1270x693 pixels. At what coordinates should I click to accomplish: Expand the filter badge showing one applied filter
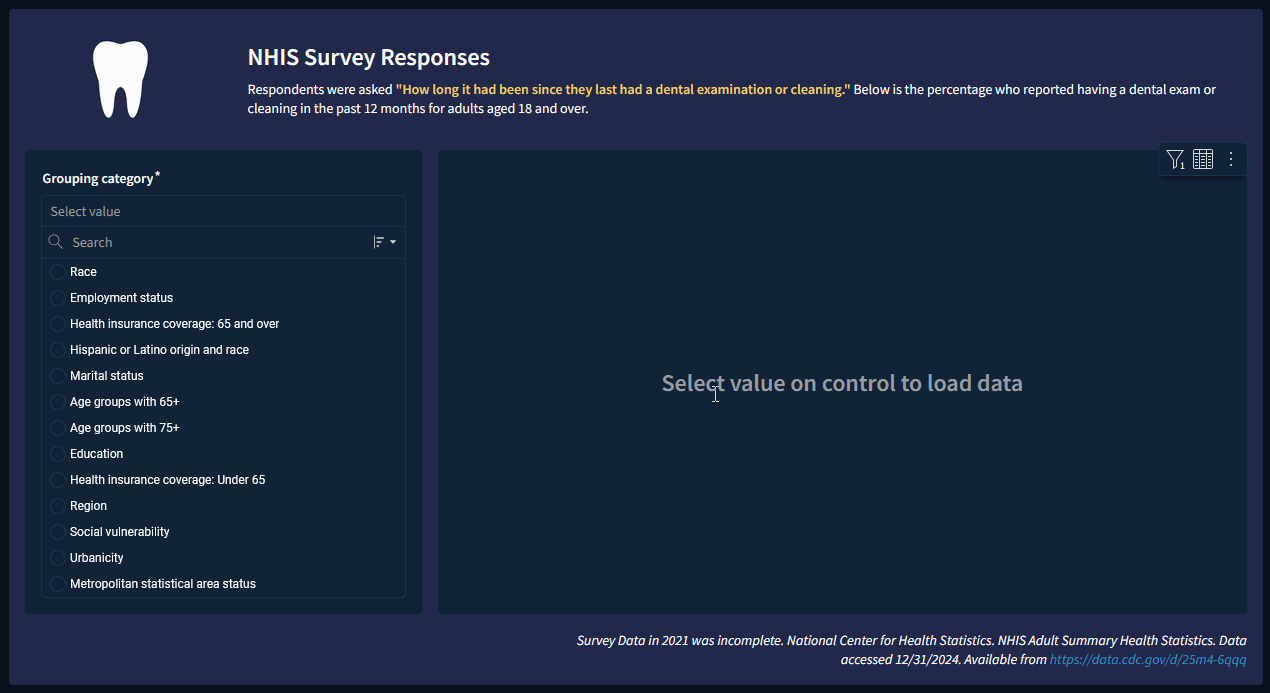[1175, 159]
